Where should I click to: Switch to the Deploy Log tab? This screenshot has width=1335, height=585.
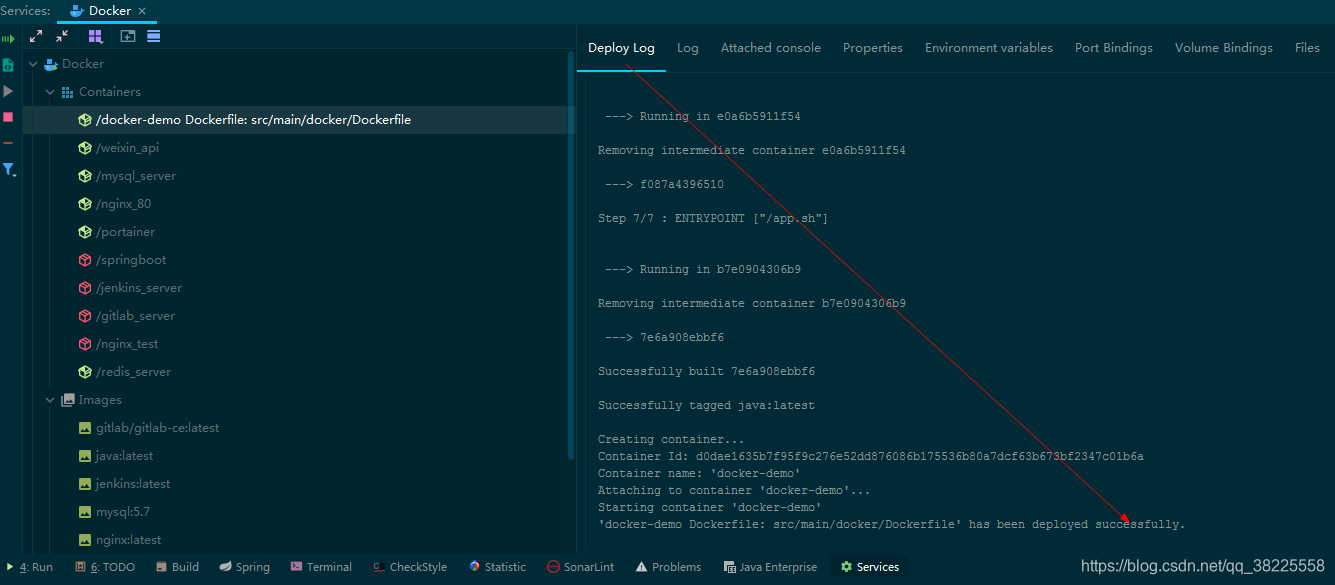point(621,48)
